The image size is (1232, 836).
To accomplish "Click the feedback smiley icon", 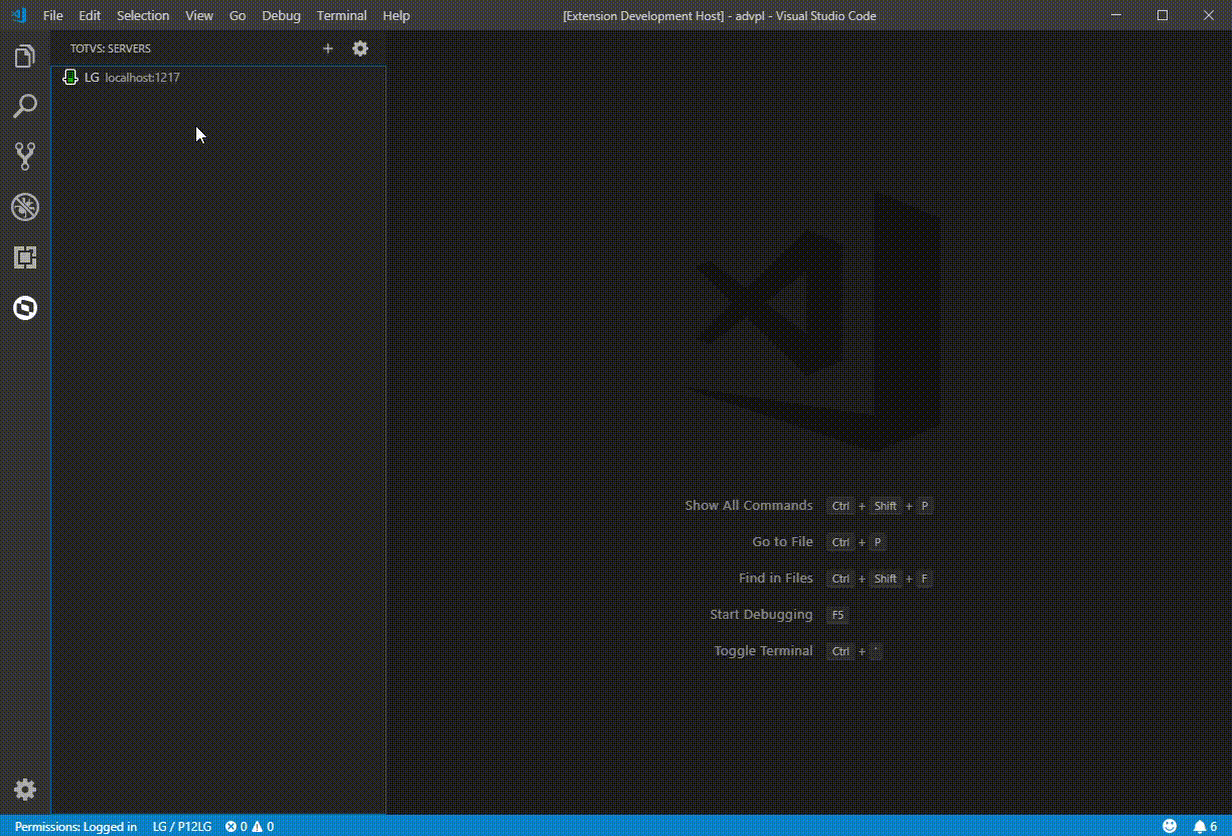I will click(1169, 826).
